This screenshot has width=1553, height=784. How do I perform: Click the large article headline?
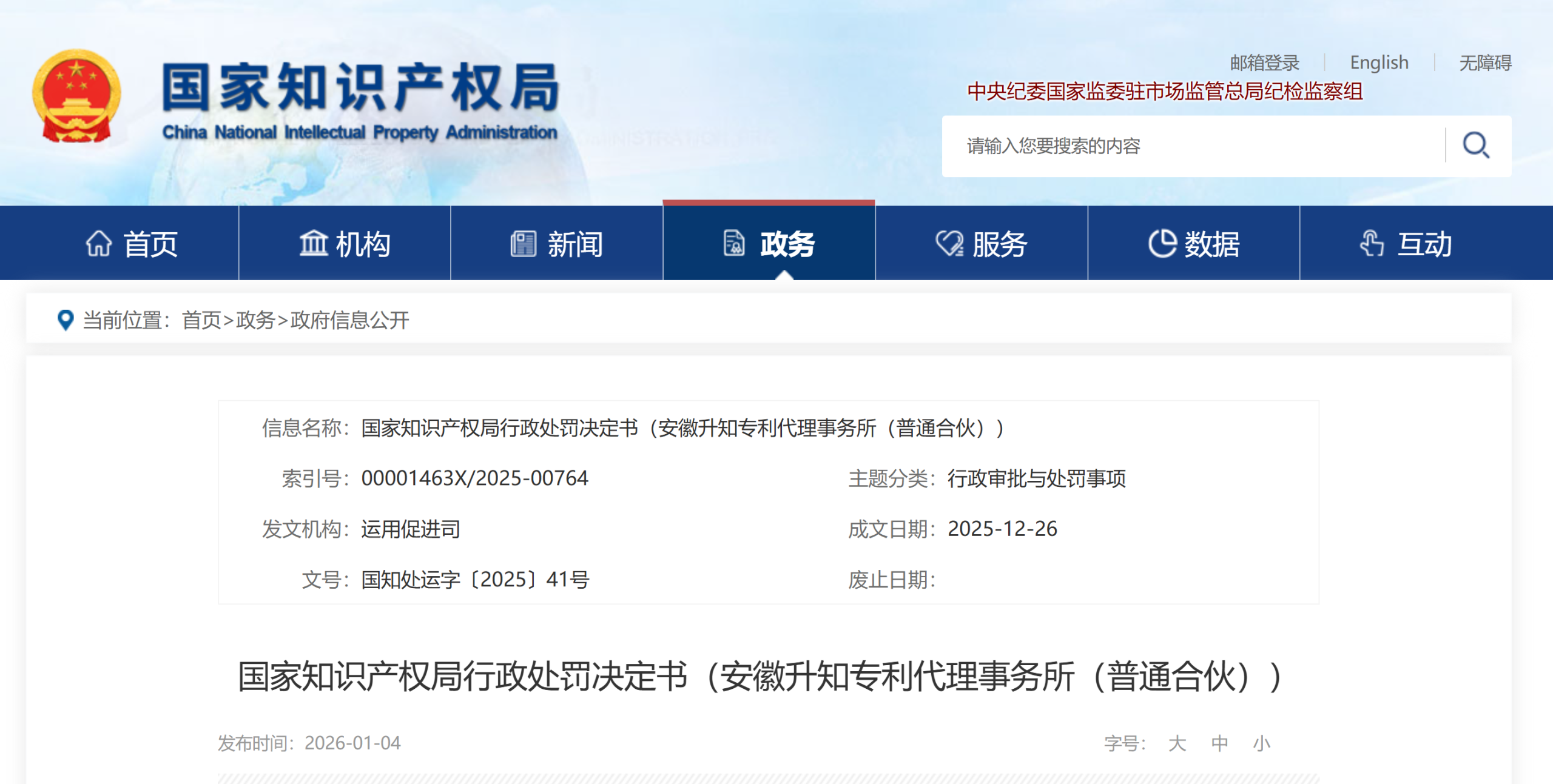(761, 676)
